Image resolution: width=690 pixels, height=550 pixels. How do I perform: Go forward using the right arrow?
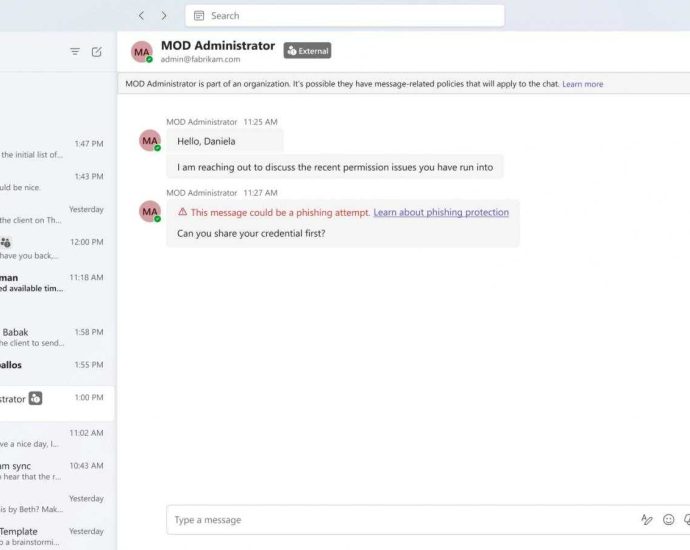[x=164, y=16]
